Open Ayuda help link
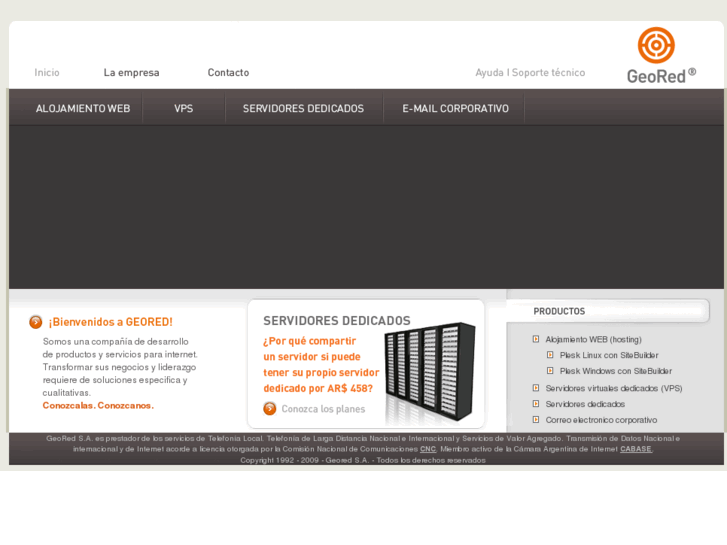The height and width of the screenshot is (545, 727). [x=489, y=73]
